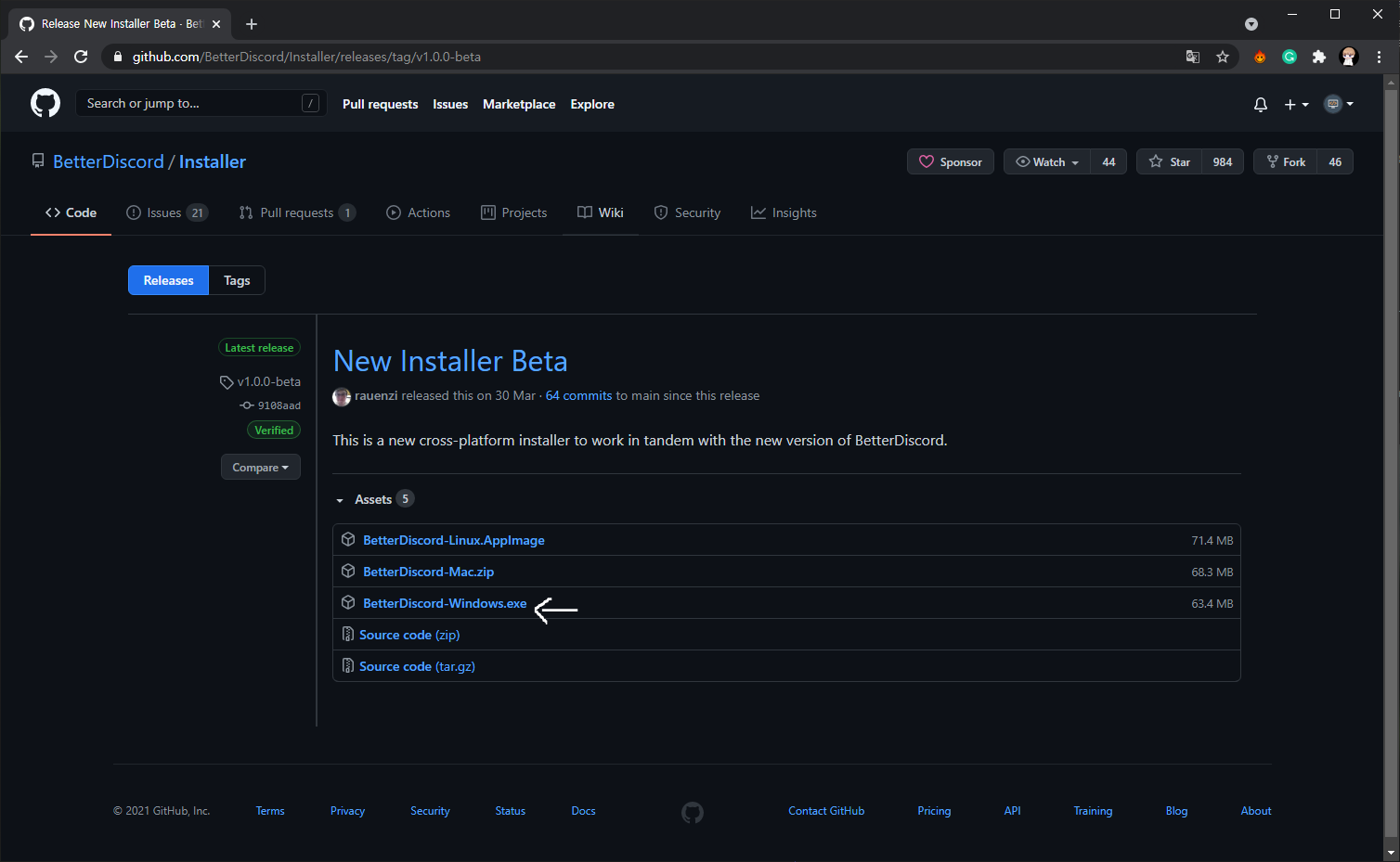Switch to the Security tab
The height and width of the screenshot is (862, 1400).
687,212
